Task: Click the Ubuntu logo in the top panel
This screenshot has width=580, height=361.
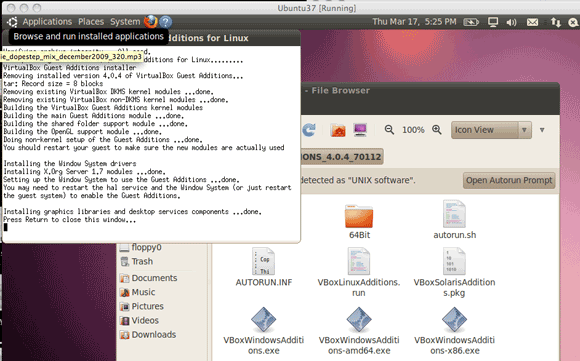Action: tap(12, 22)
